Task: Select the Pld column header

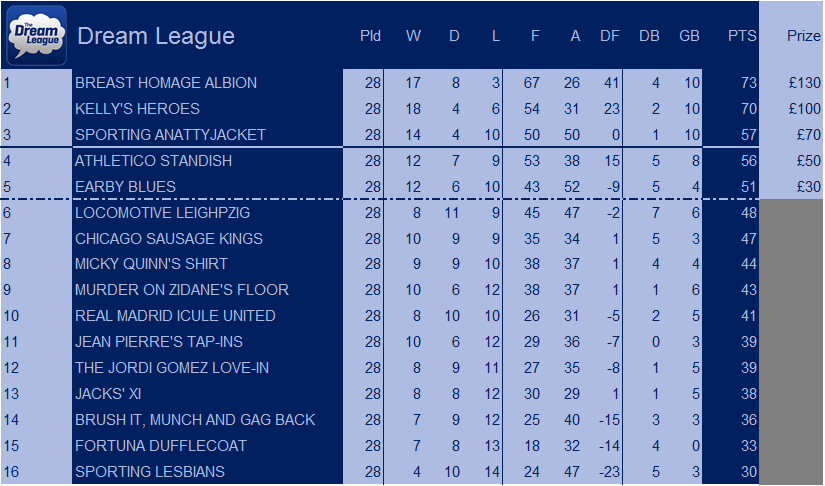Action: [370, 36]
